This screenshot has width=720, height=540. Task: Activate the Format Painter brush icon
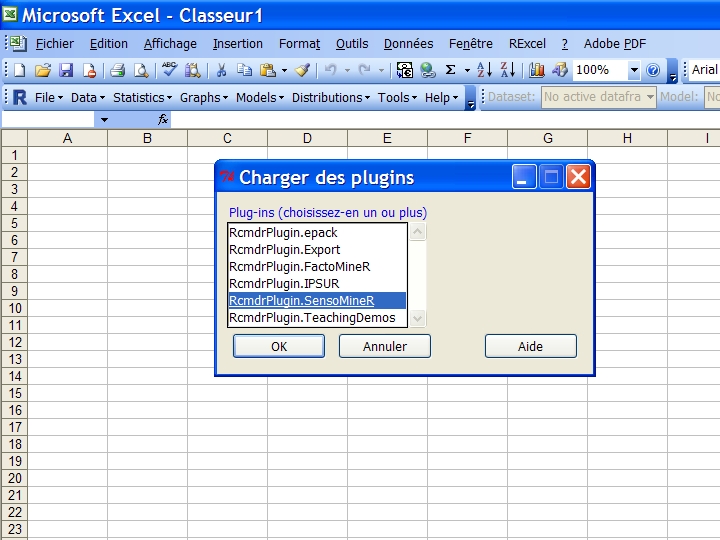click(302, 70)
